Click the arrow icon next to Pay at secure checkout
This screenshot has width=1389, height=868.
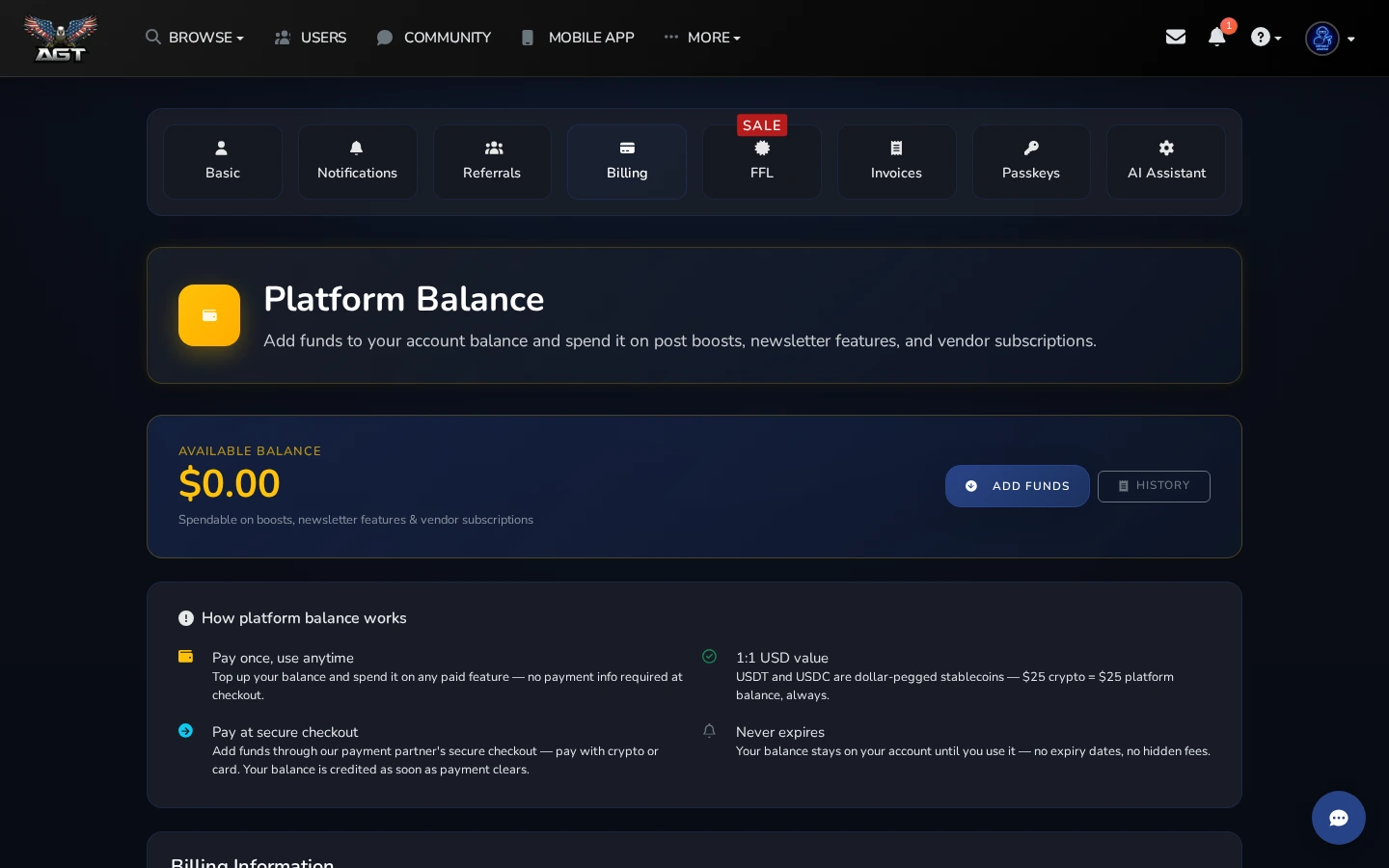click(x=186, y=731)
